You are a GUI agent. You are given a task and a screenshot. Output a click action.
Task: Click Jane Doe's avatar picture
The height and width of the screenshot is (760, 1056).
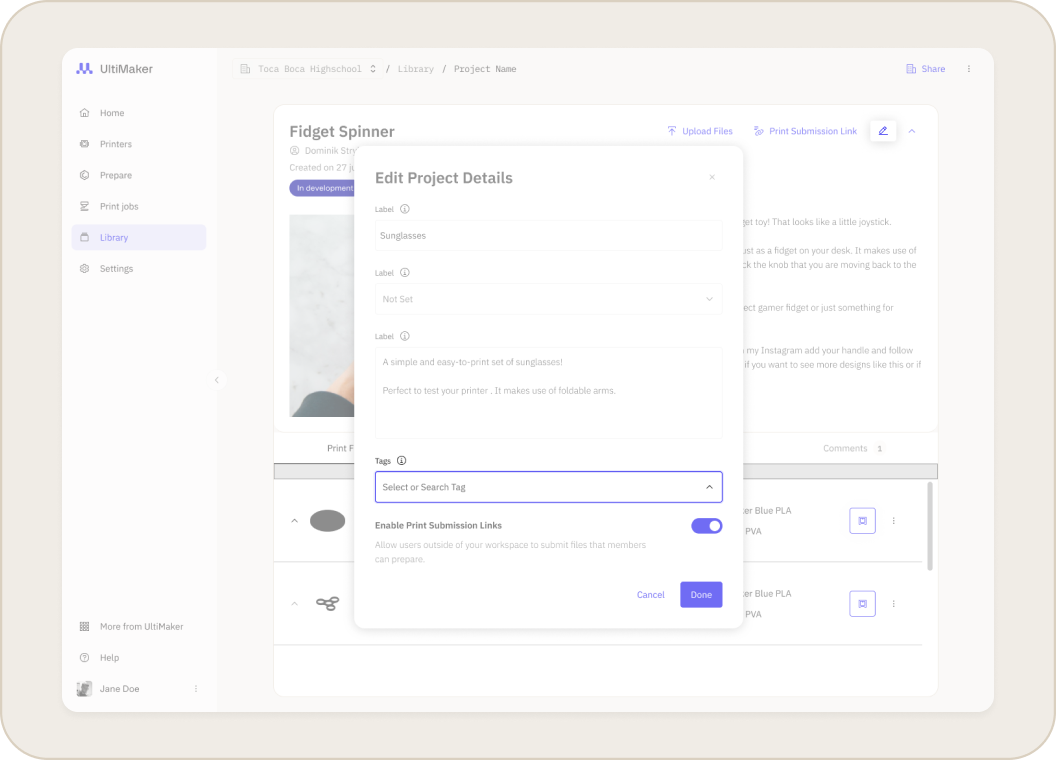(84, 689)
